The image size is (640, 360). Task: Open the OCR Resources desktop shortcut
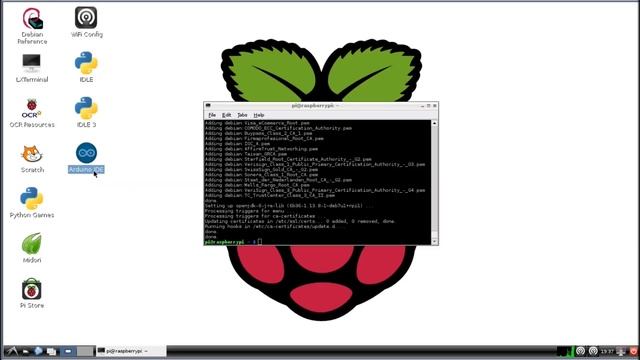32,113
